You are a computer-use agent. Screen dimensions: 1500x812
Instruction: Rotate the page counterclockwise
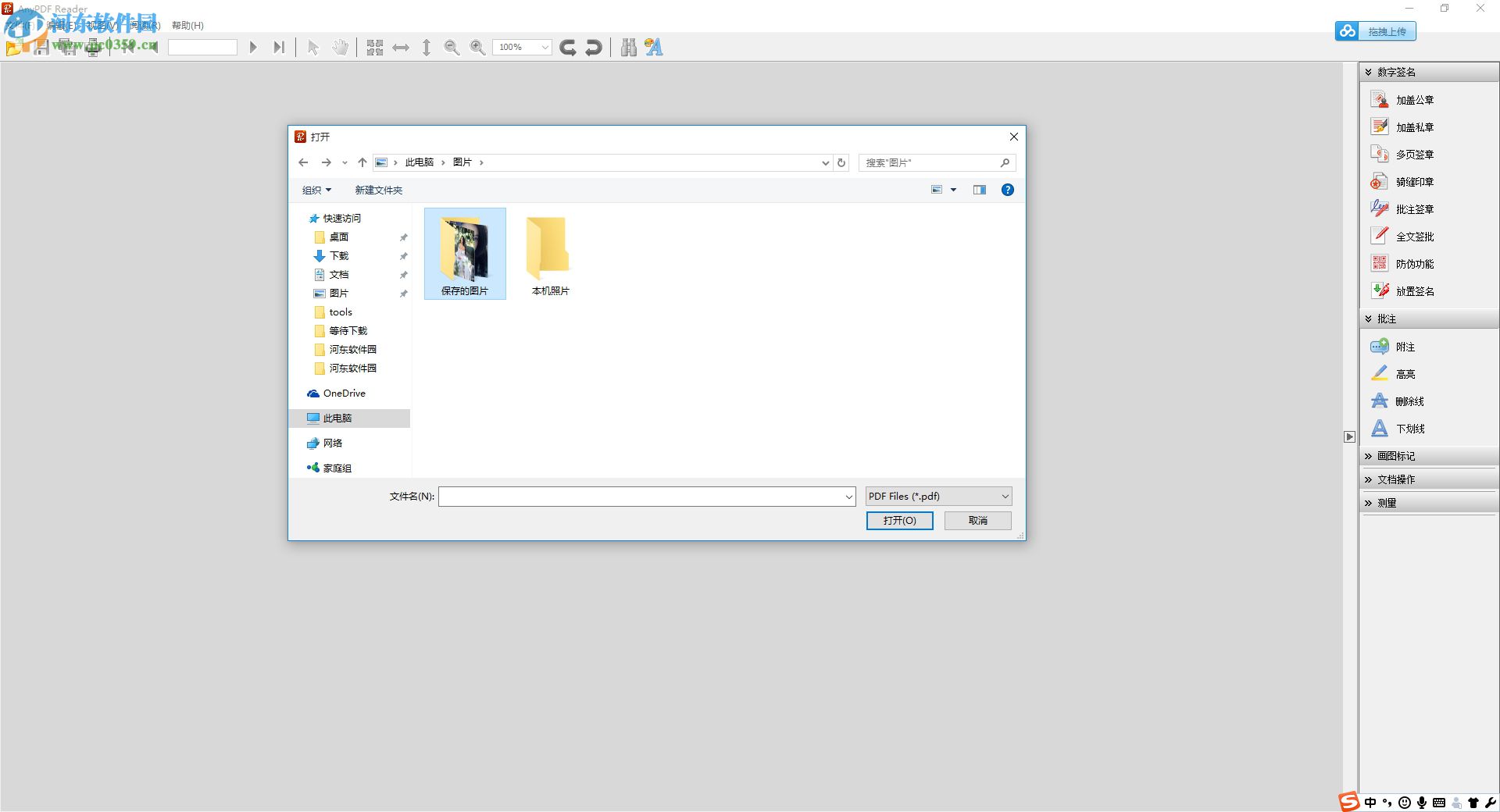[594, 47]
